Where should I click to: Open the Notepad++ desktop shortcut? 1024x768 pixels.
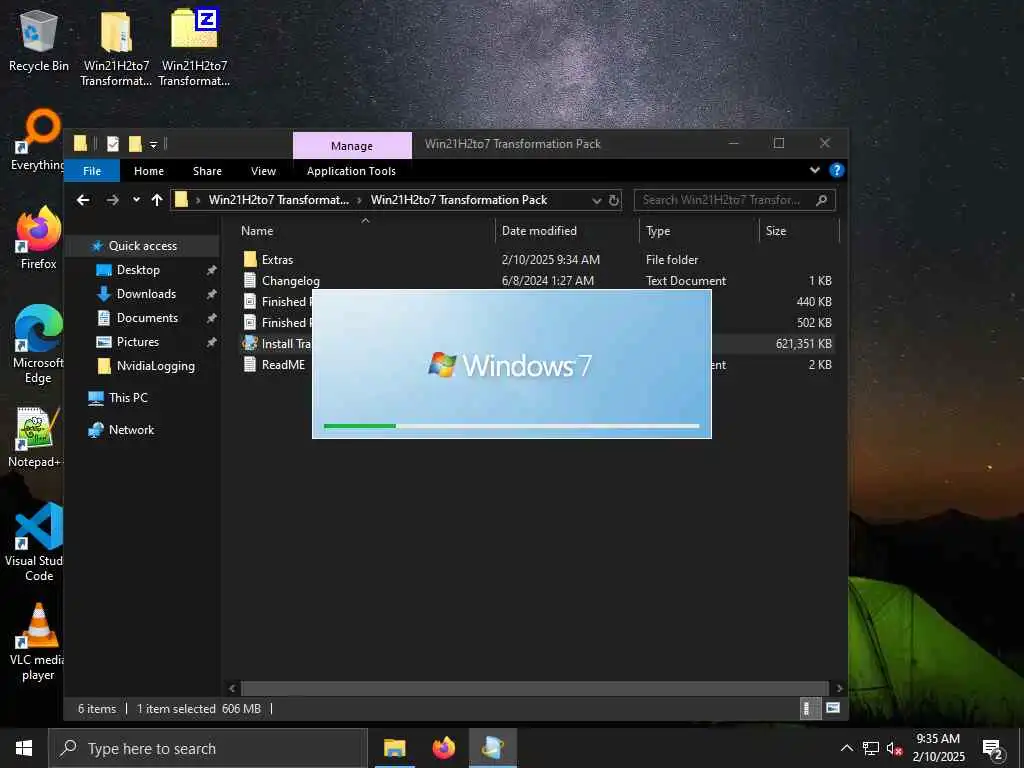click(36, 438)
